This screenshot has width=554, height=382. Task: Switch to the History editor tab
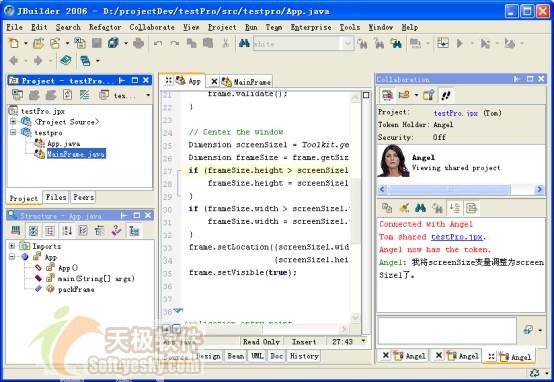pos(304,356)
